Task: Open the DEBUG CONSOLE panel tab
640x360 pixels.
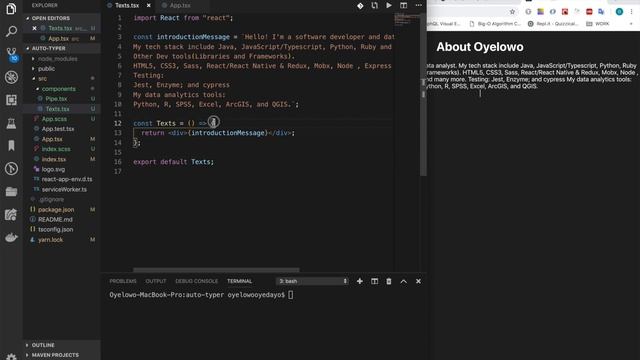Action: pos(196,281)
